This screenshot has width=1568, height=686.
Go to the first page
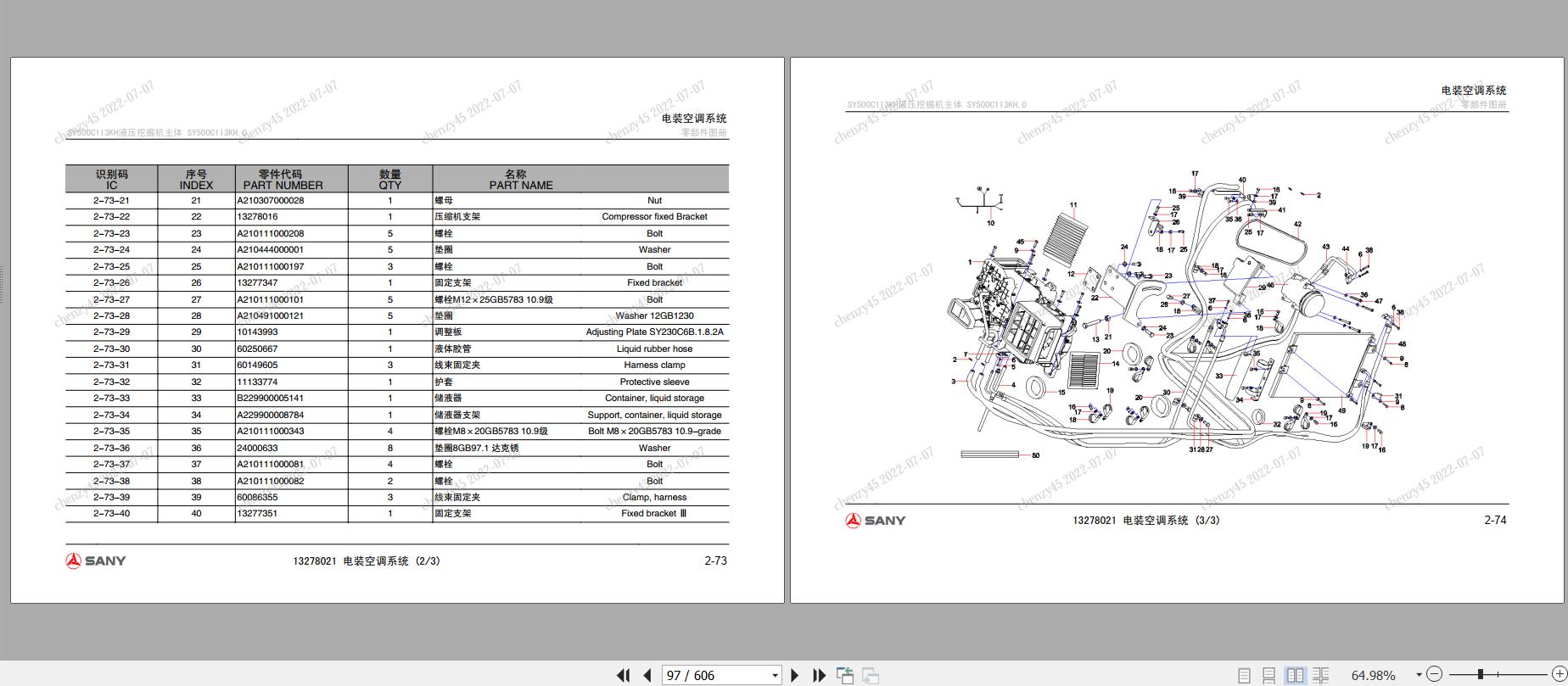coord(623,675)
